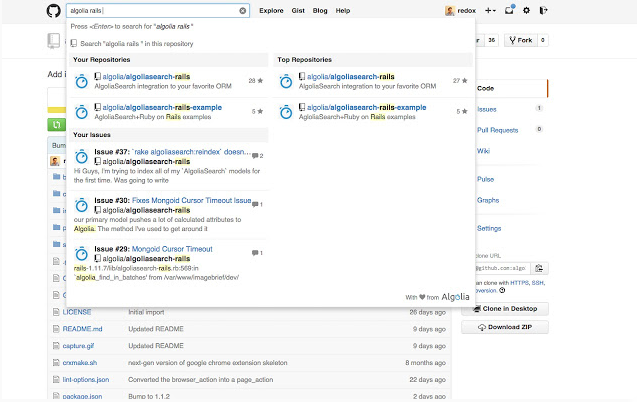
Task: Open the star count 36
Action: [492, 40]
